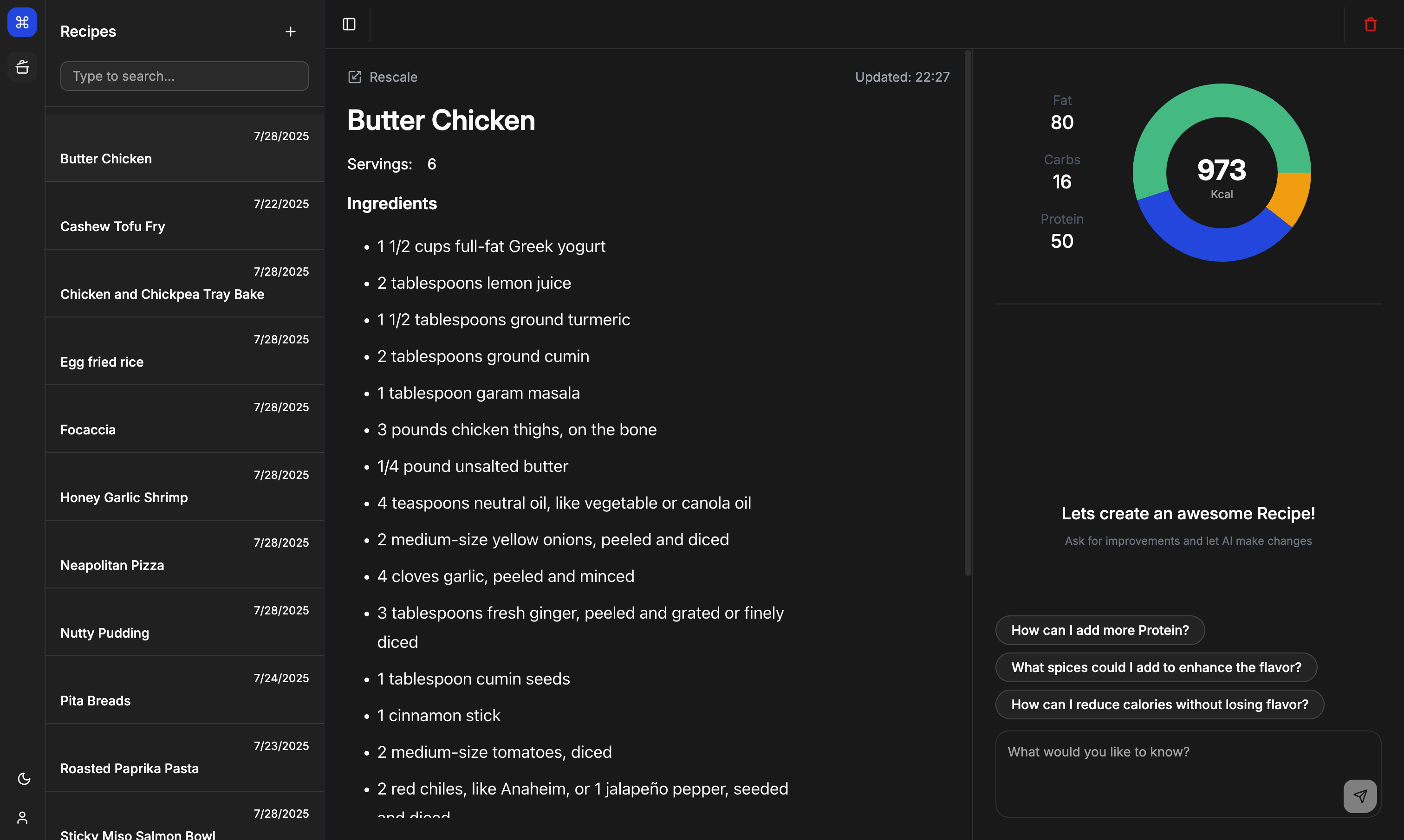Screen dimensions: 1404x840
Task: Open the Neapolitan Pizza recipe
Action: (185, 554)
